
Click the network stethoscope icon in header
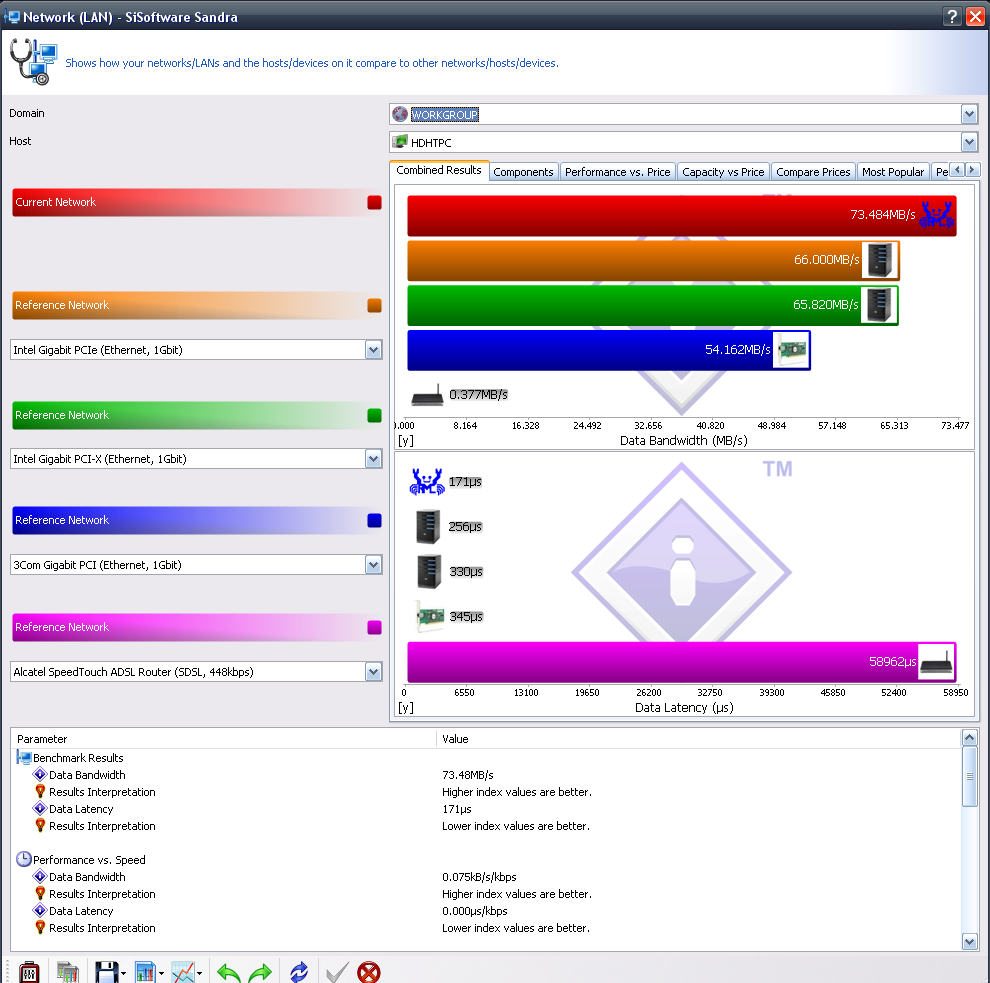[x=33, y=61]
